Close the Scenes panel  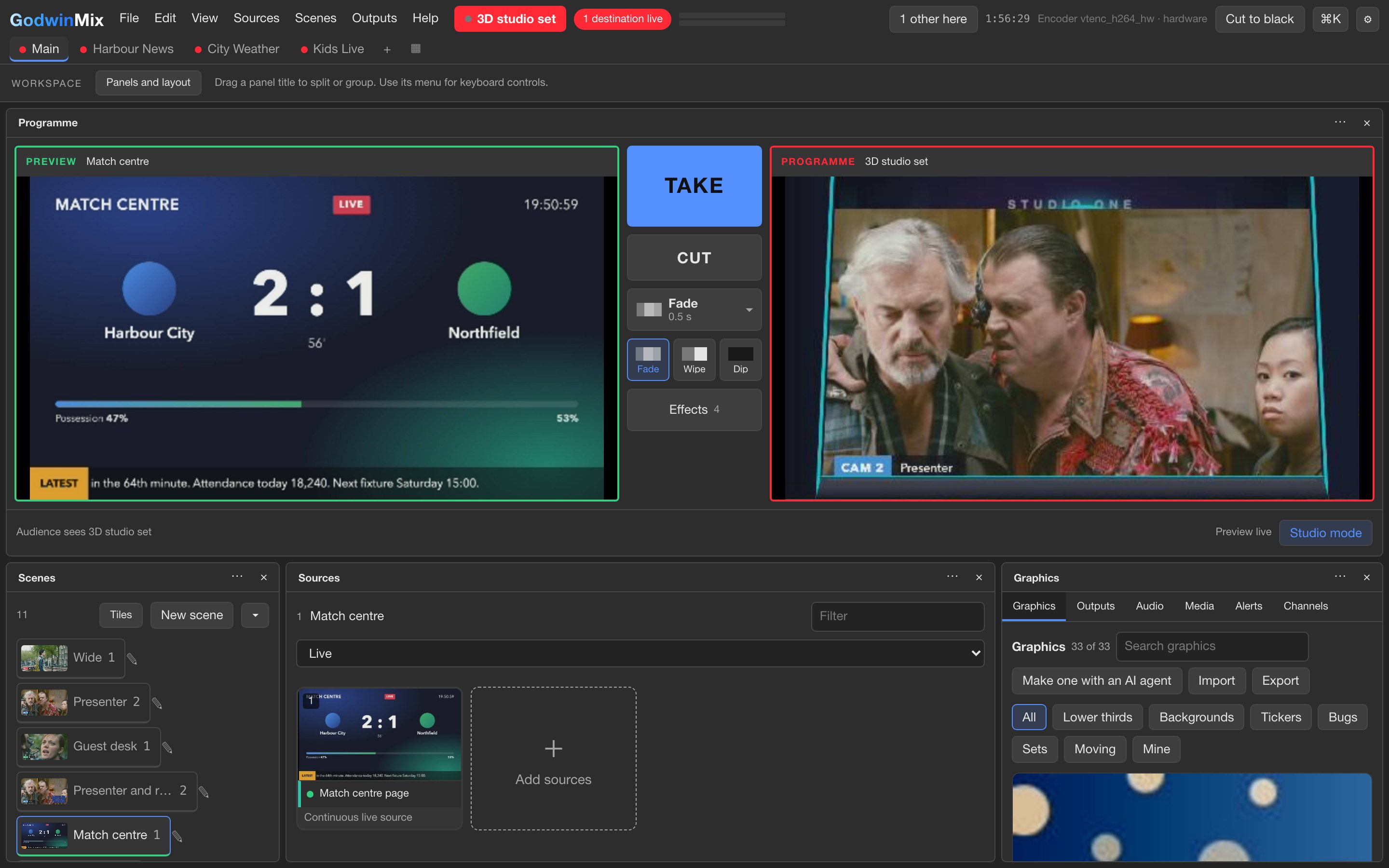[x=264, y=578]
